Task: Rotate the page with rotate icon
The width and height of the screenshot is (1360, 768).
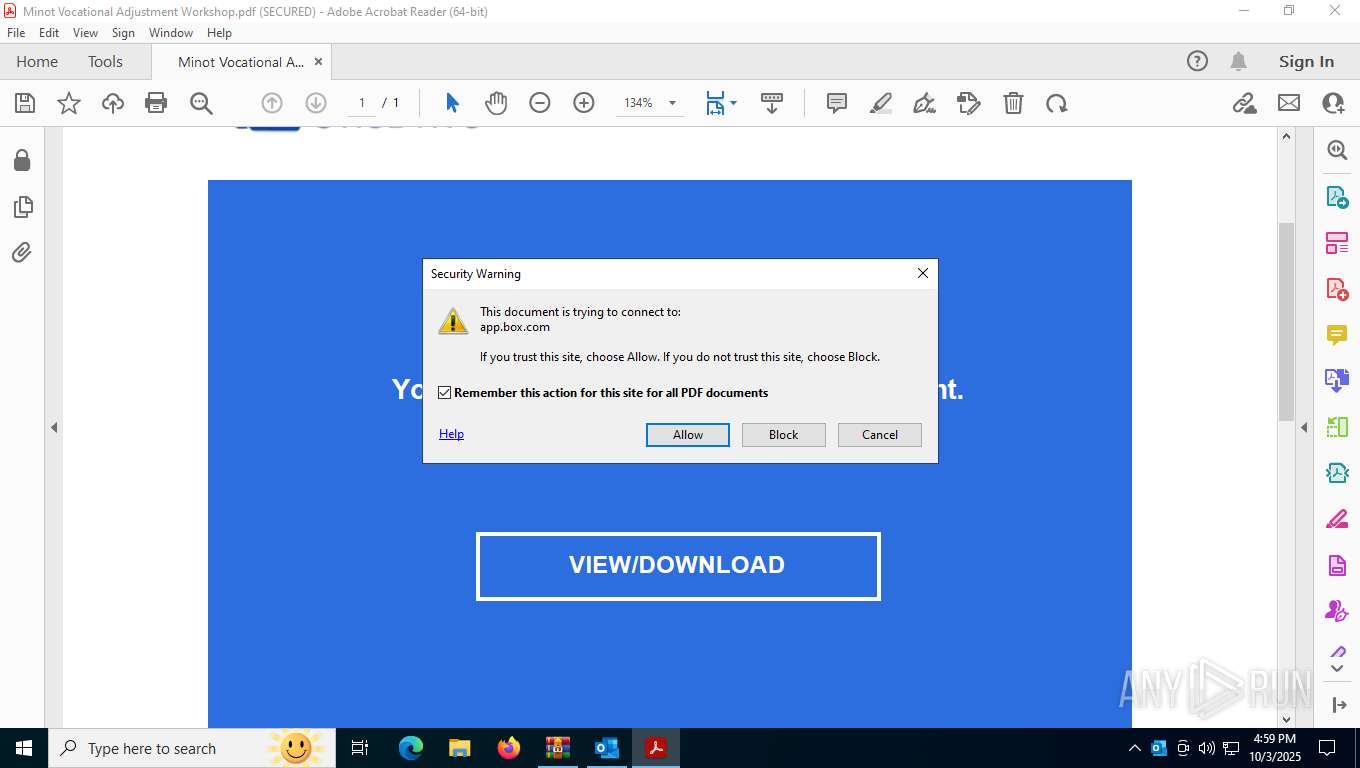Action: 1057,103
